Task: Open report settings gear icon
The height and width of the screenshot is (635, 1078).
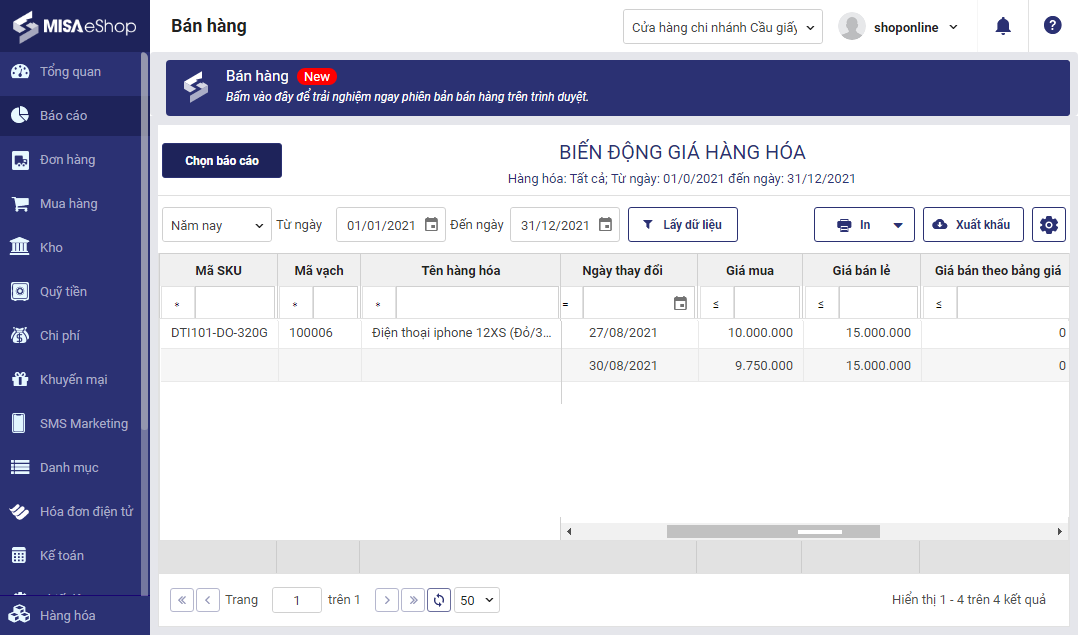Action: [x=1048, y=225]
